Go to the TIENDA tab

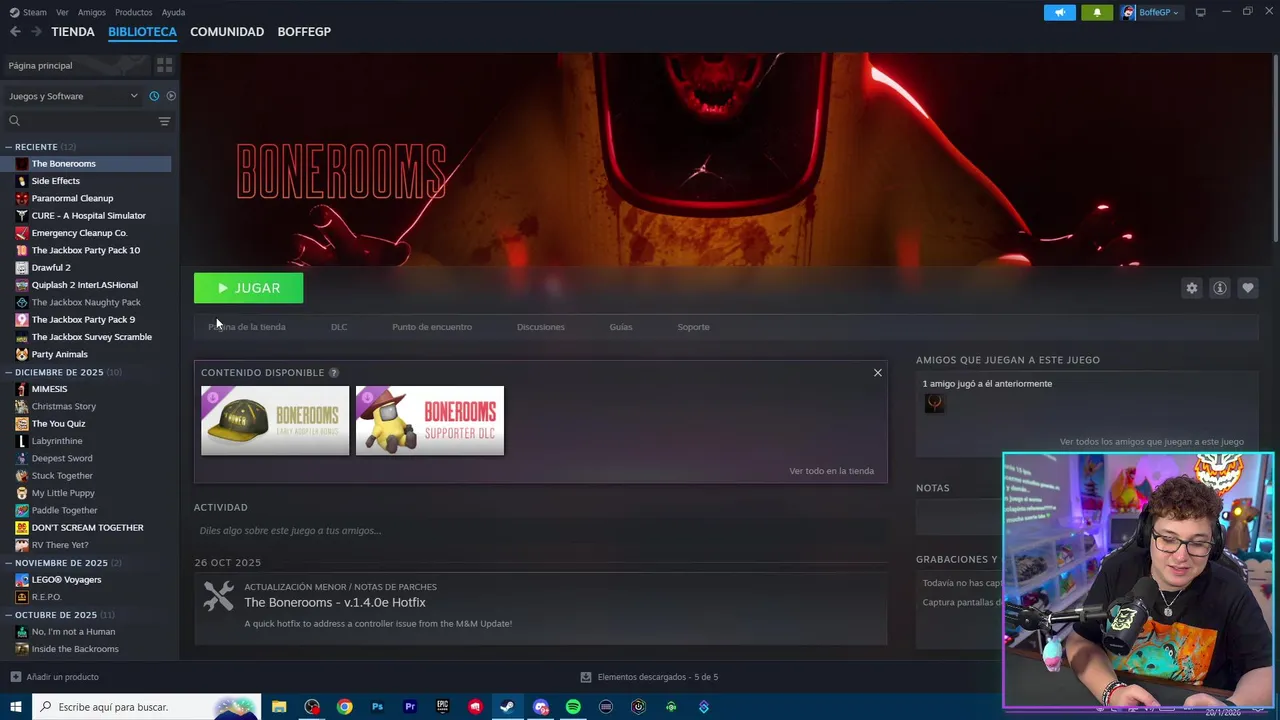[x=73, y=32]
